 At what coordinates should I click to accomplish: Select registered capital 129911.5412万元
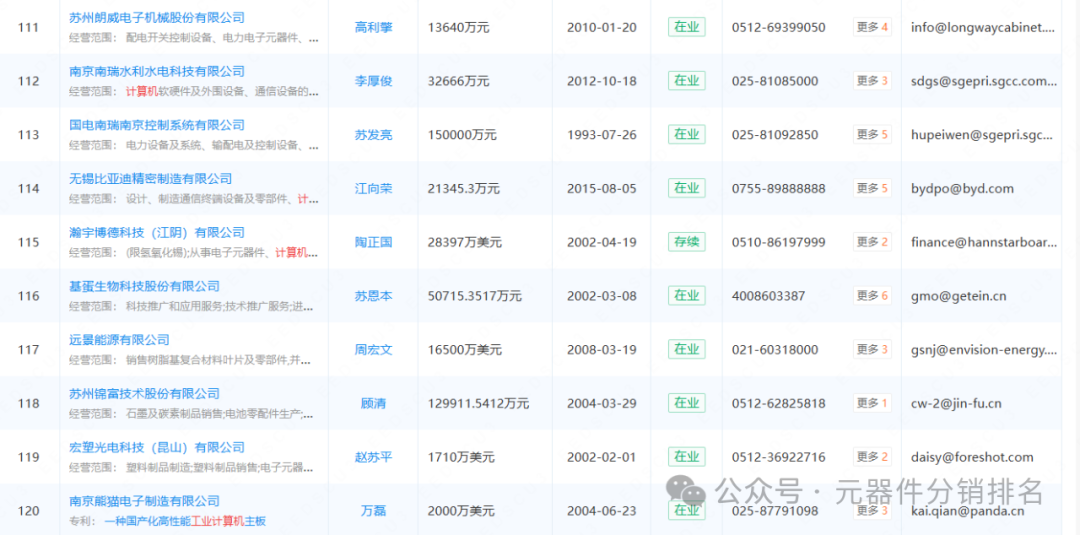click(478, 403)
